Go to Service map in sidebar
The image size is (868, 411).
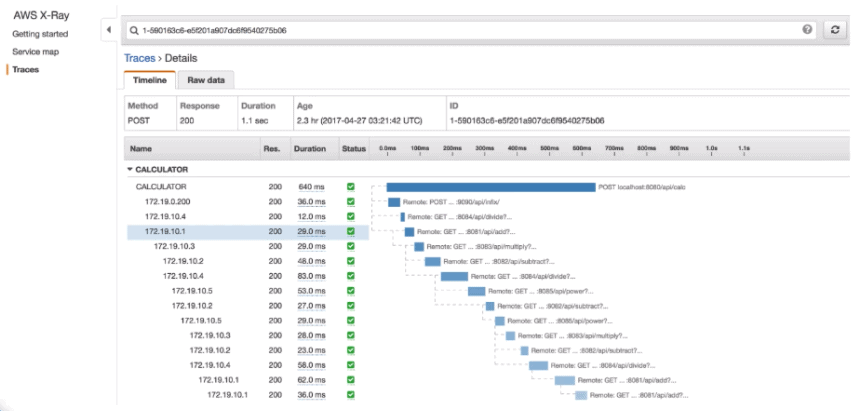click(35, 52)
